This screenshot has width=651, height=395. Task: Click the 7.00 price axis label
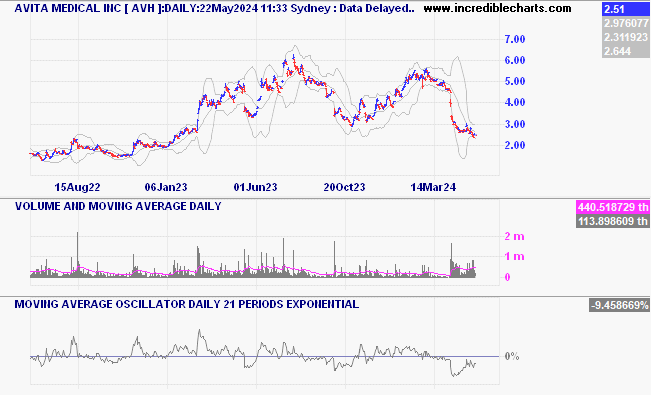tap(515, 39)
